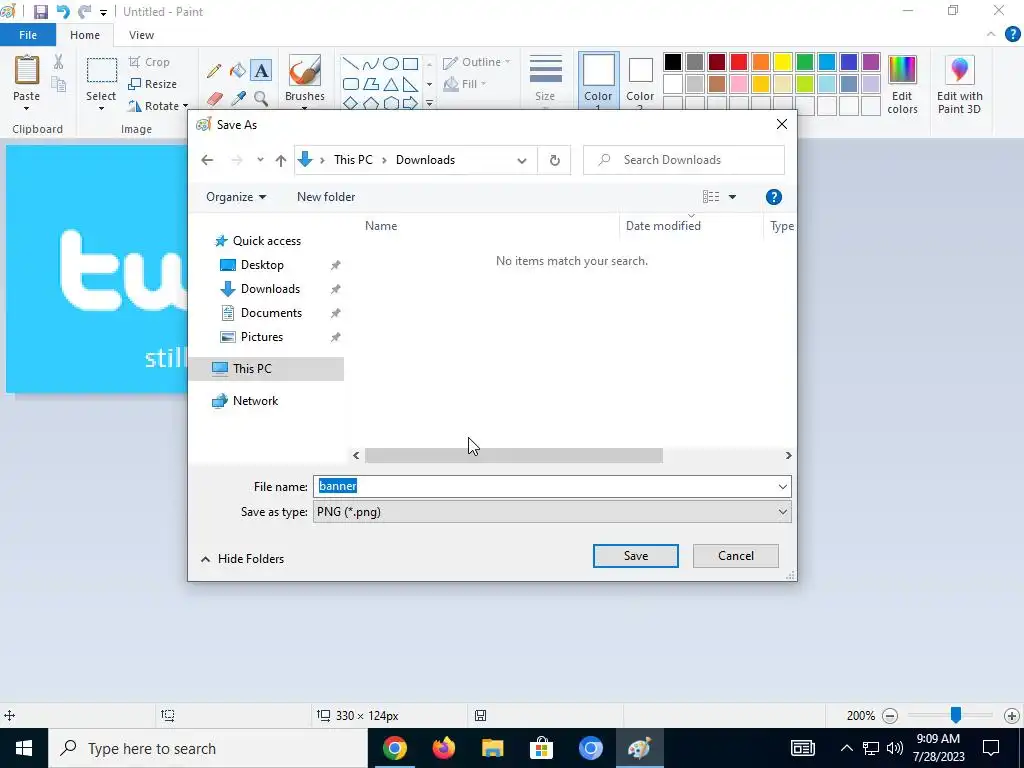Click the Refresh button in Save As
This screenshot has height=768, width=1024.
(554, 160)
